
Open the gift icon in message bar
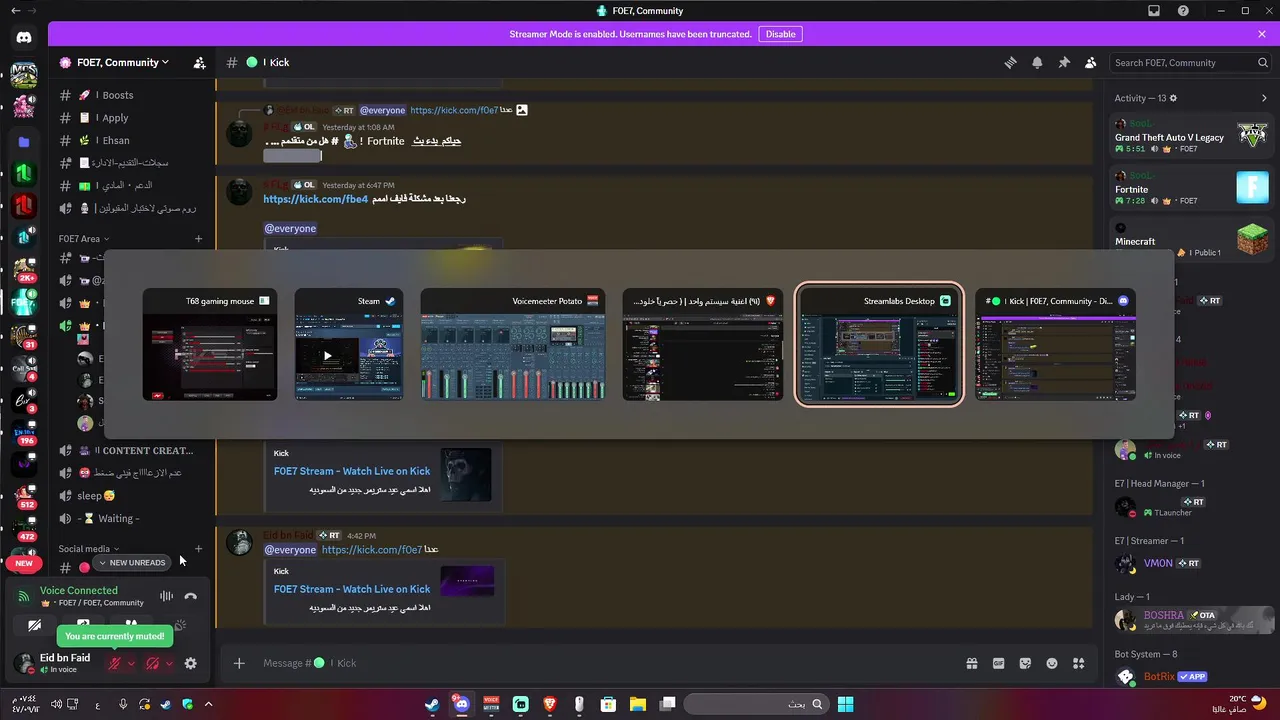point(971,663)
